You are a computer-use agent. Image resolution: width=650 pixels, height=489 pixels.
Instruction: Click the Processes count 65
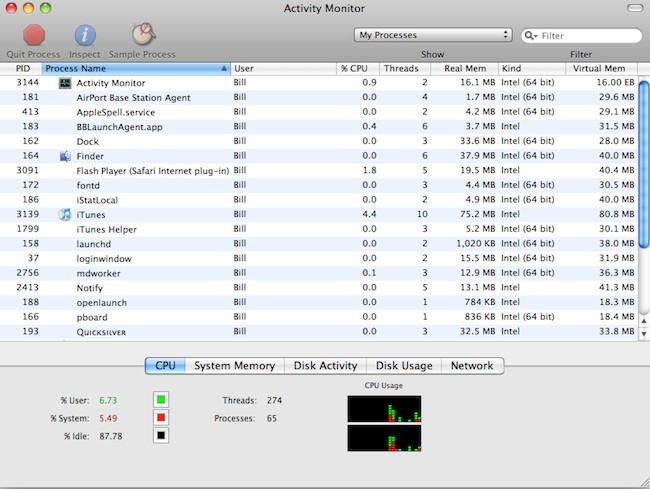(272, 418)
